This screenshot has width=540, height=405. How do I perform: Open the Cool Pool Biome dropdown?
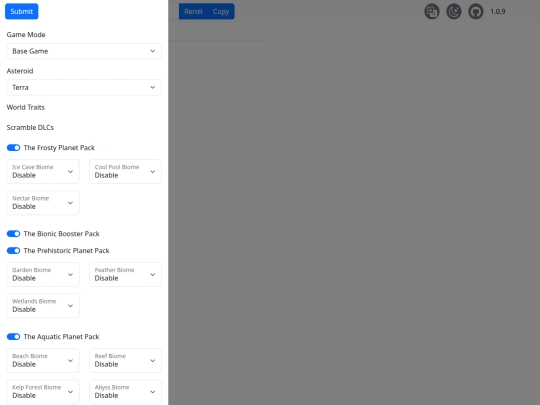pos(125,172)
